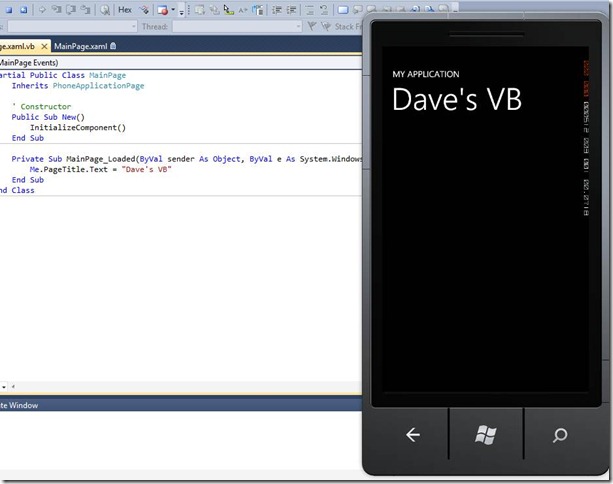The width and height of the screenshot is (613, 484).
Task: Click the ' Constructor comment line
Action: [42, 106]
